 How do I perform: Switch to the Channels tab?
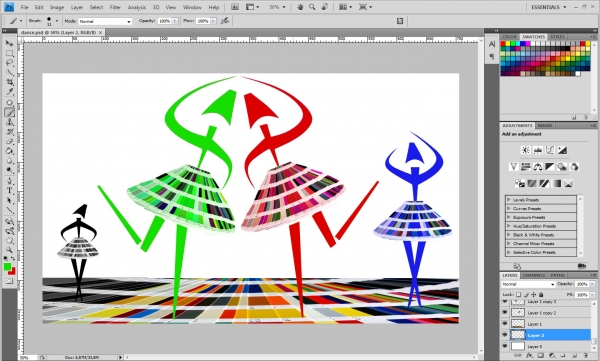pos(533,275)
